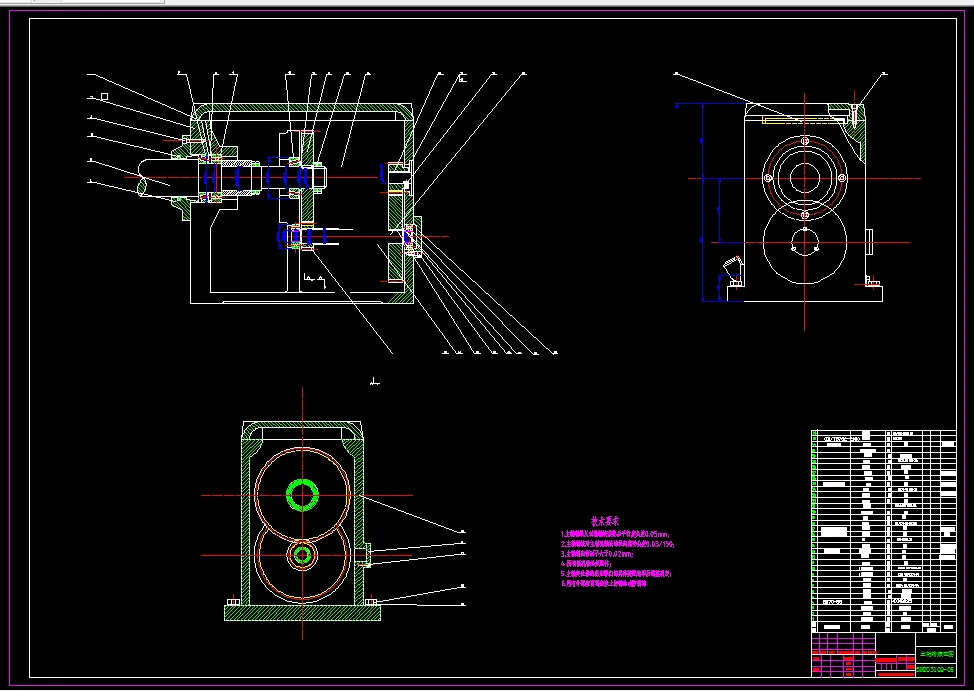Select the magenta 技术要求 heading text

(x=604, y=522)
